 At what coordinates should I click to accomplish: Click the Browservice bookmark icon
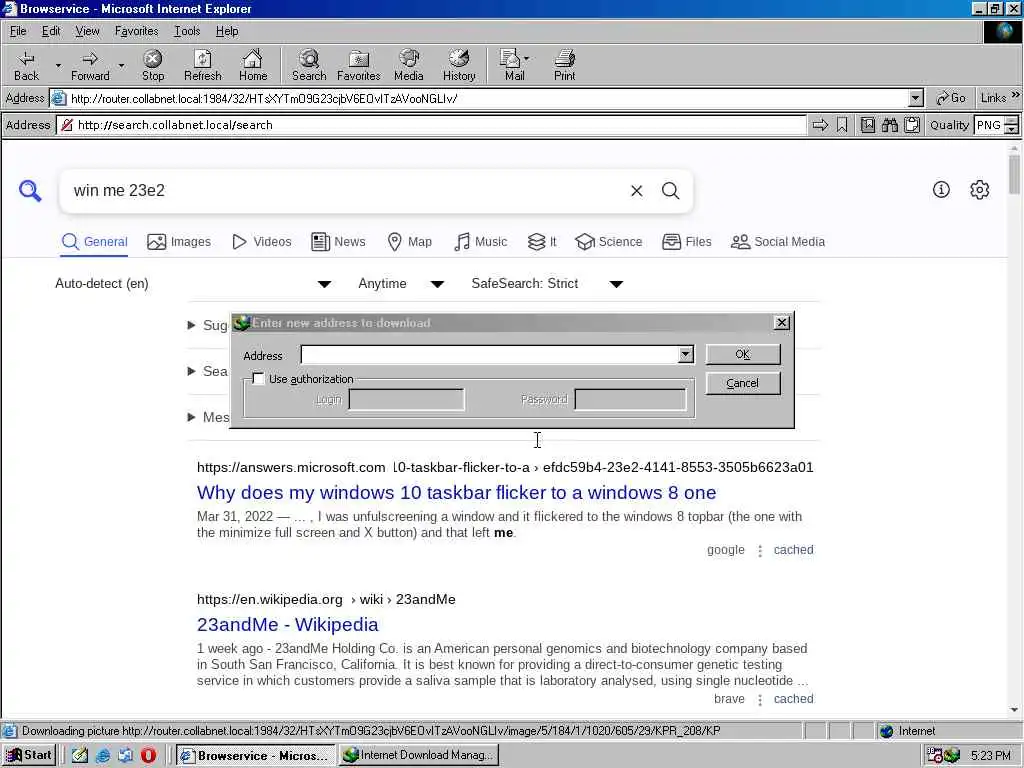click(842, 125)
